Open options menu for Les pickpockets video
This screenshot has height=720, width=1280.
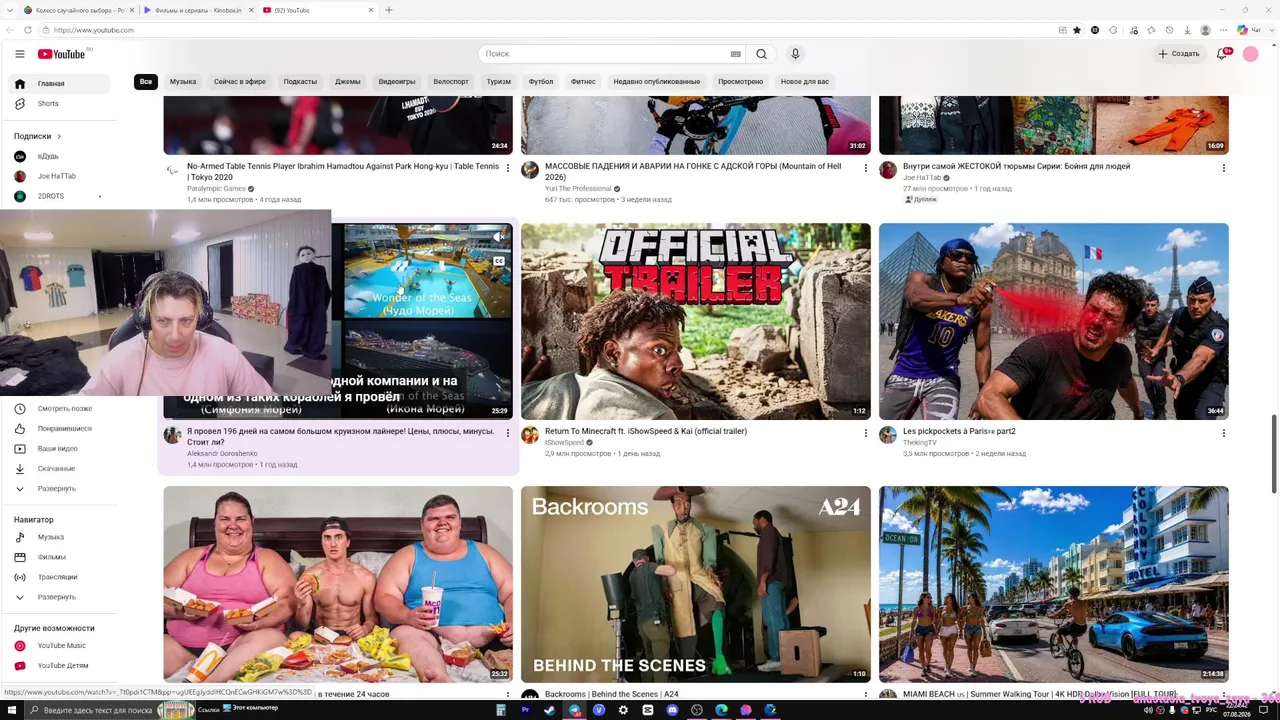pos(1223,433)
